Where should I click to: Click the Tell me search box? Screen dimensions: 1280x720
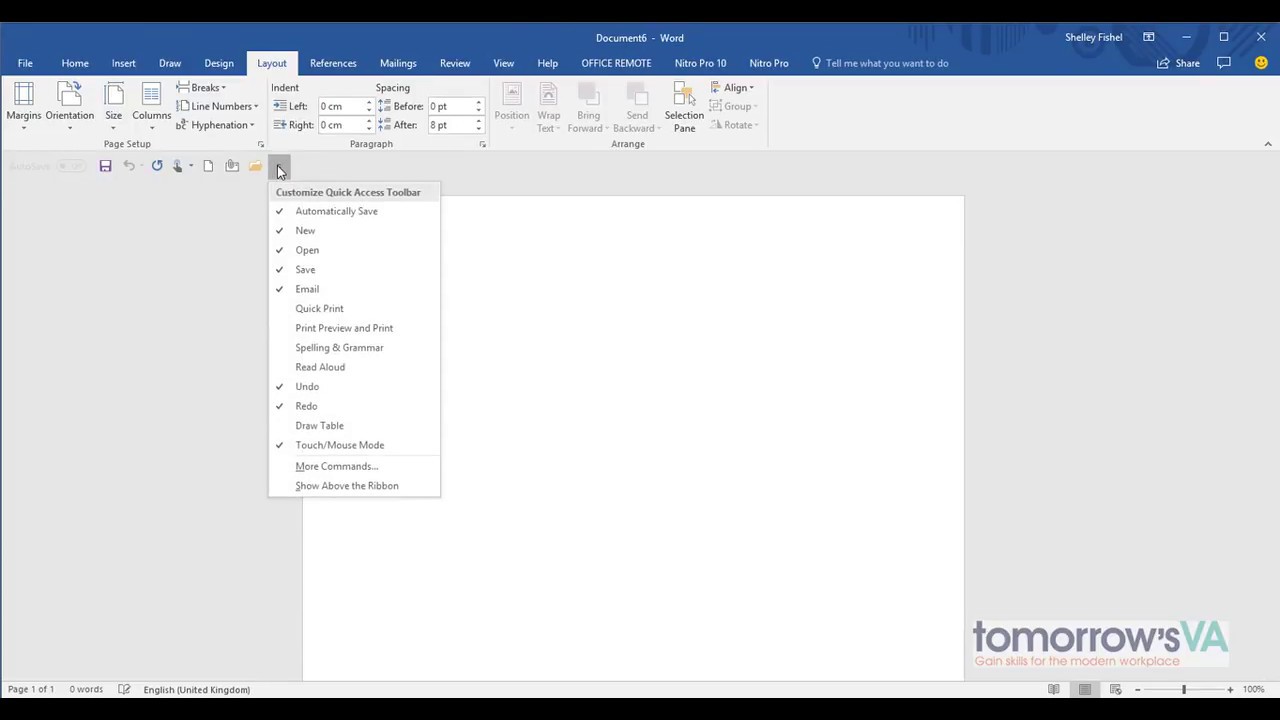880,63
